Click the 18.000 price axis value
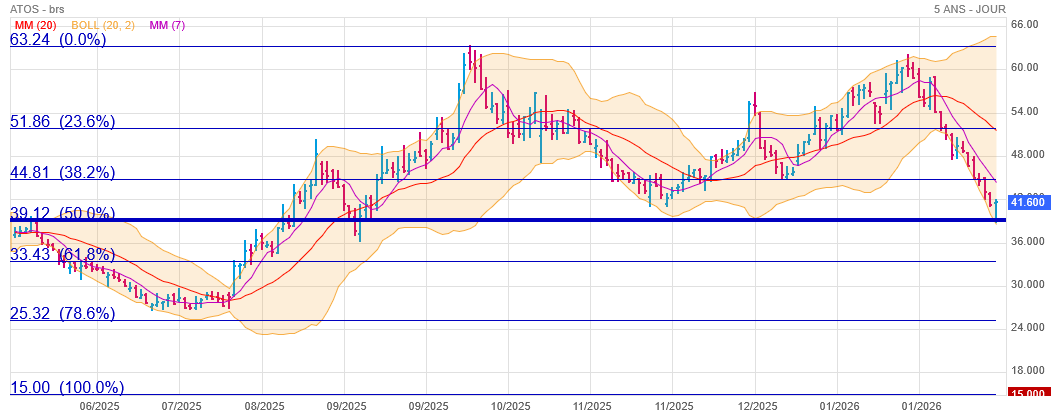The height and width of the screenshot is (416, 1051). 1028,370
